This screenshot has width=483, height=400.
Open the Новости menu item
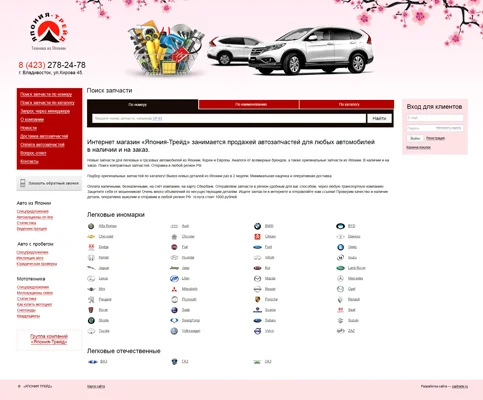click(x=28, y=128)
